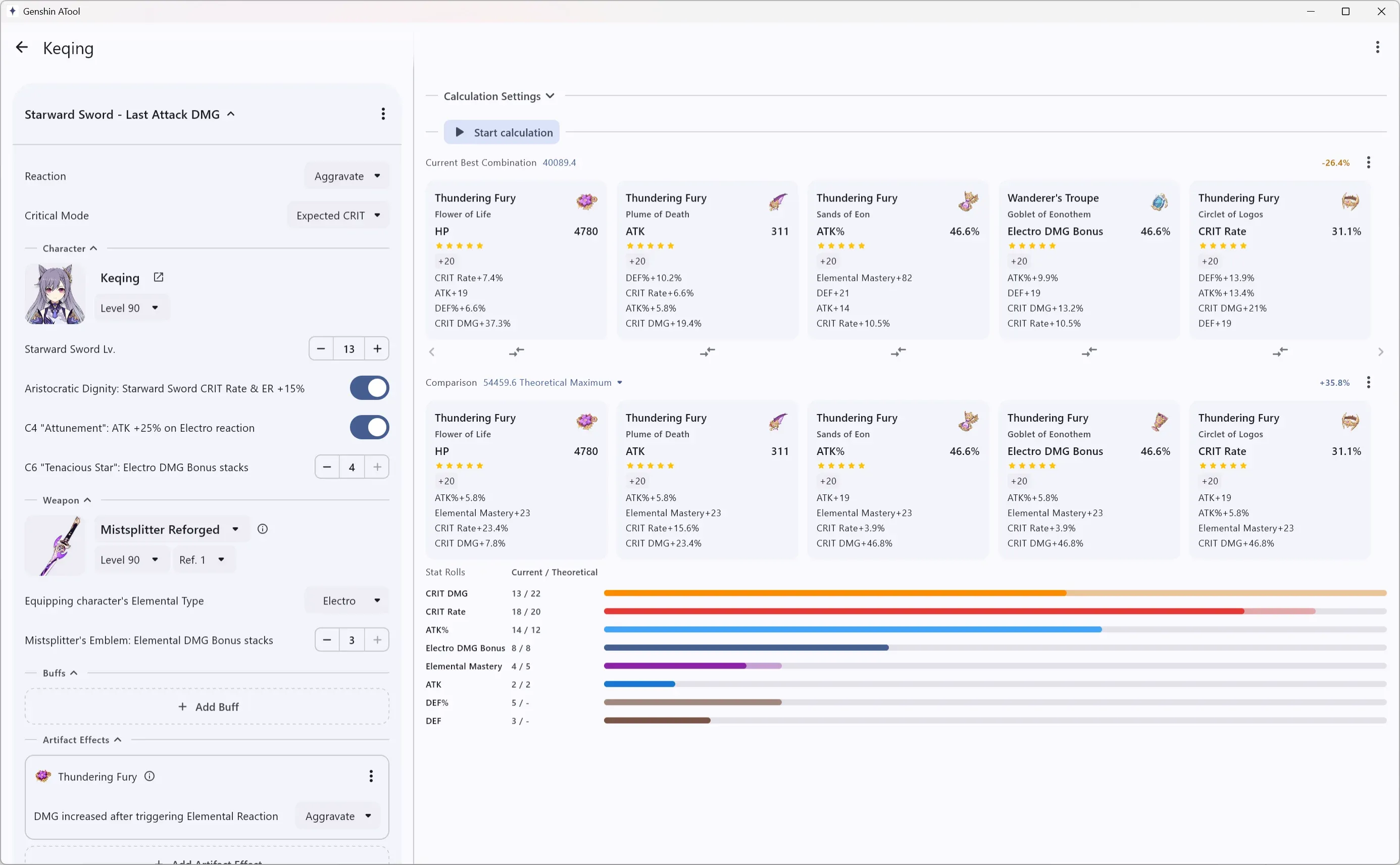1400x865 pixels.
Task: Swap the Goblet of Eonothem artifact
Action: (1089, 352)
